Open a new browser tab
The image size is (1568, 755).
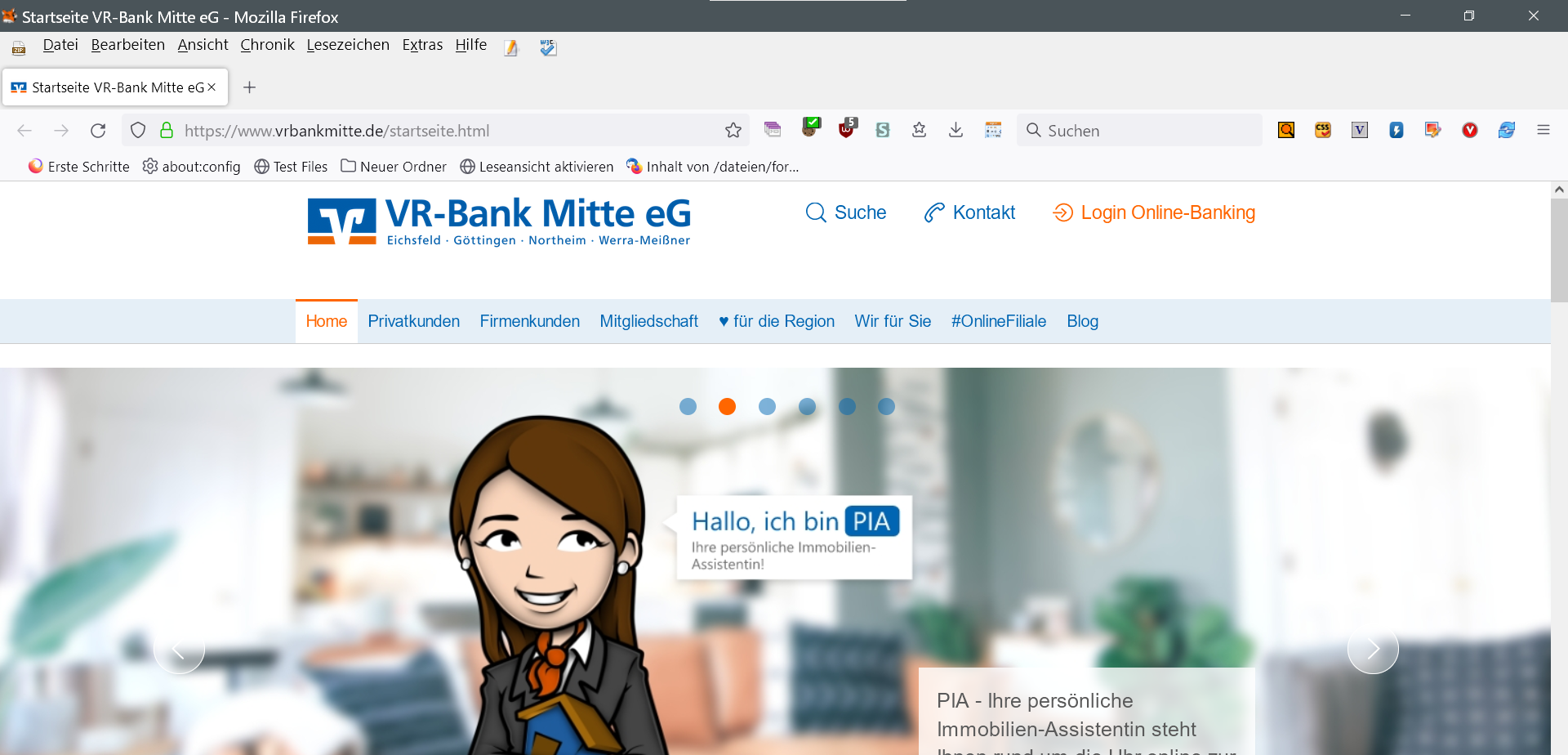[250, 87]
